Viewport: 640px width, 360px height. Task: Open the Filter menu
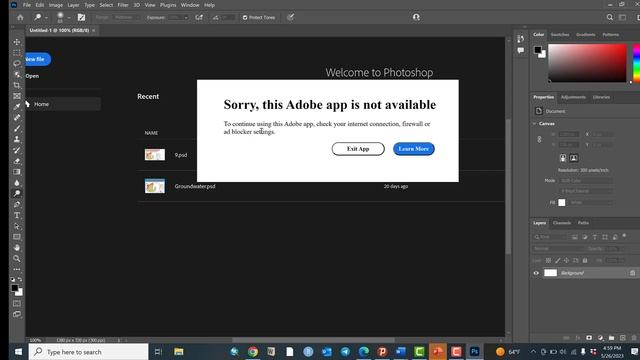123,5
